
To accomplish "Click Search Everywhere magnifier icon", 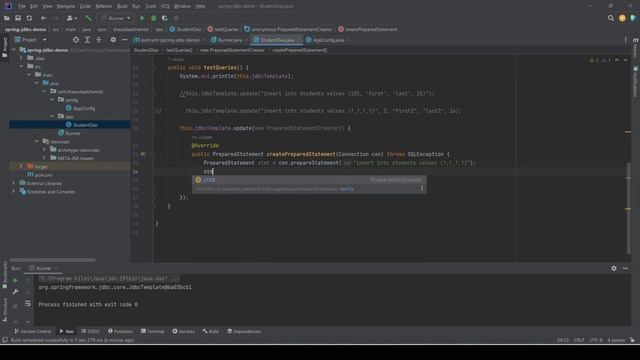I will point(611,18).
